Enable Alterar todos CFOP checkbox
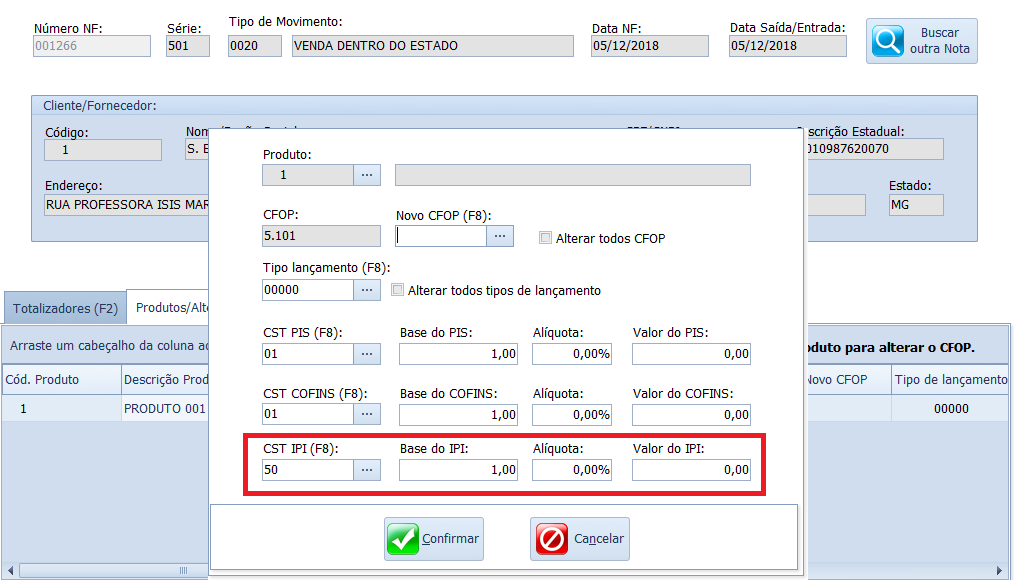This screenshot has width=1014, height=580. point(545,238)
